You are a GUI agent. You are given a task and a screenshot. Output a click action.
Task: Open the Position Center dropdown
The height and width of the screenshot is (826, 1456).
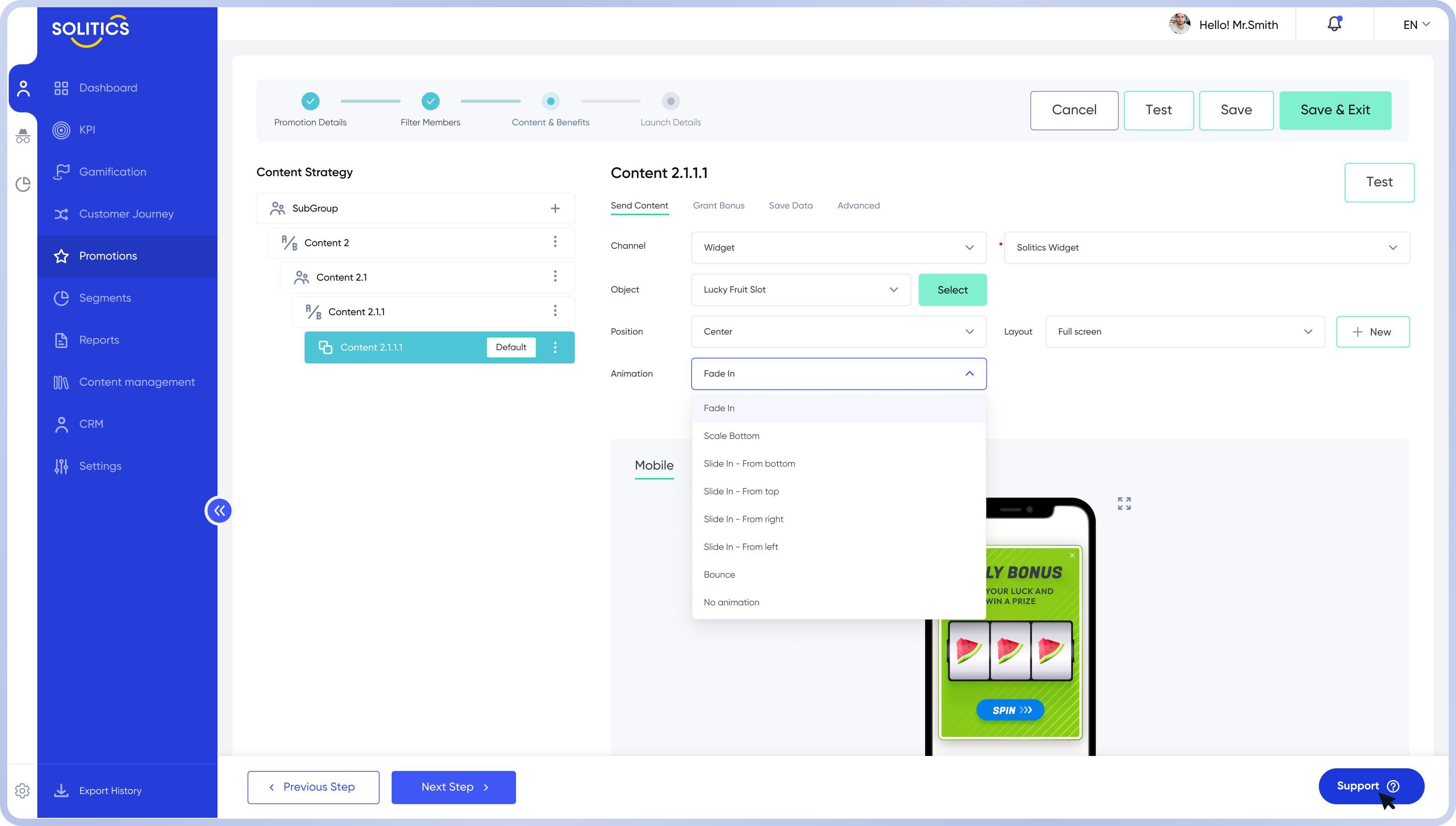tap(839, 331)
